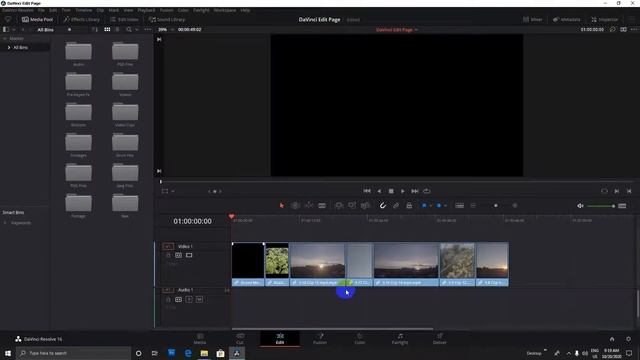Open the Sound Library panel
The height and width of the screenshot is (360, 640).
coord(167,19)
